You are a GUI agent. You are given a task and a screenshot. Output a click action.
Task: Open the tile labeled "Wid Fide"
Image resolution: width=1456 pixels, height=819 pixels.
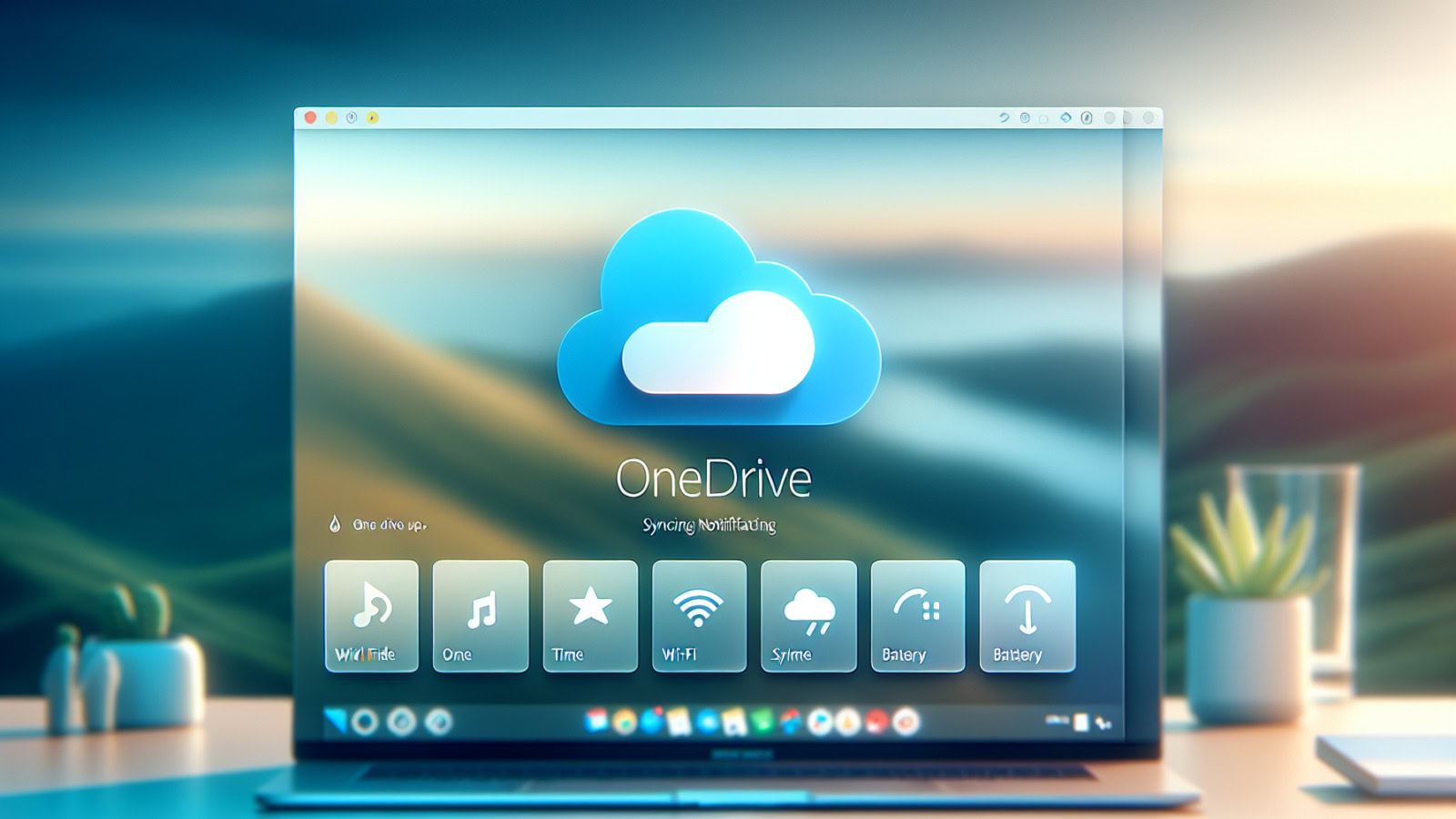371,616
